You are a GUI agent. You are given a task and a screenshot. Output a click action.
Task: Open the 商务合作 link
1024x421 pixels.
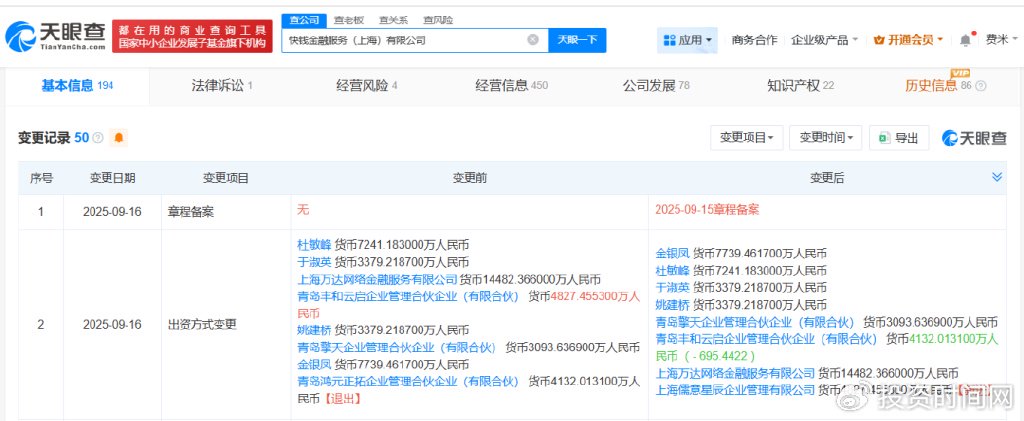tap(754, 40)
